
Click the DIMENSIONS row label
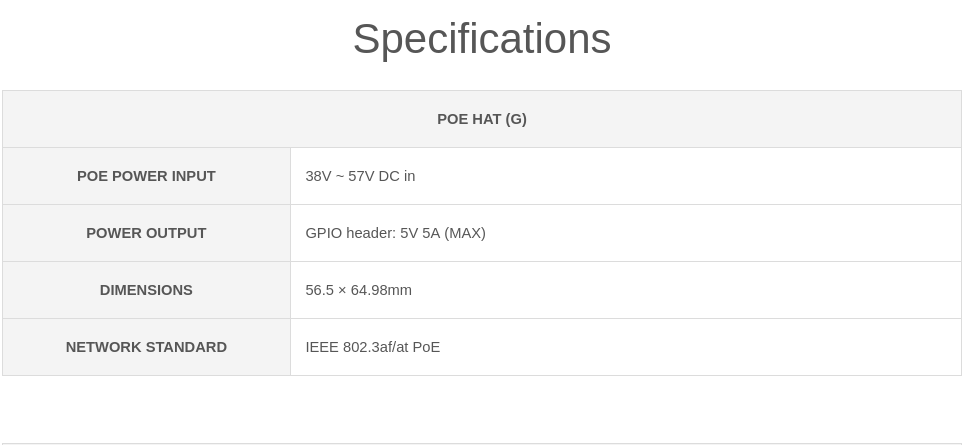(146, 290)
